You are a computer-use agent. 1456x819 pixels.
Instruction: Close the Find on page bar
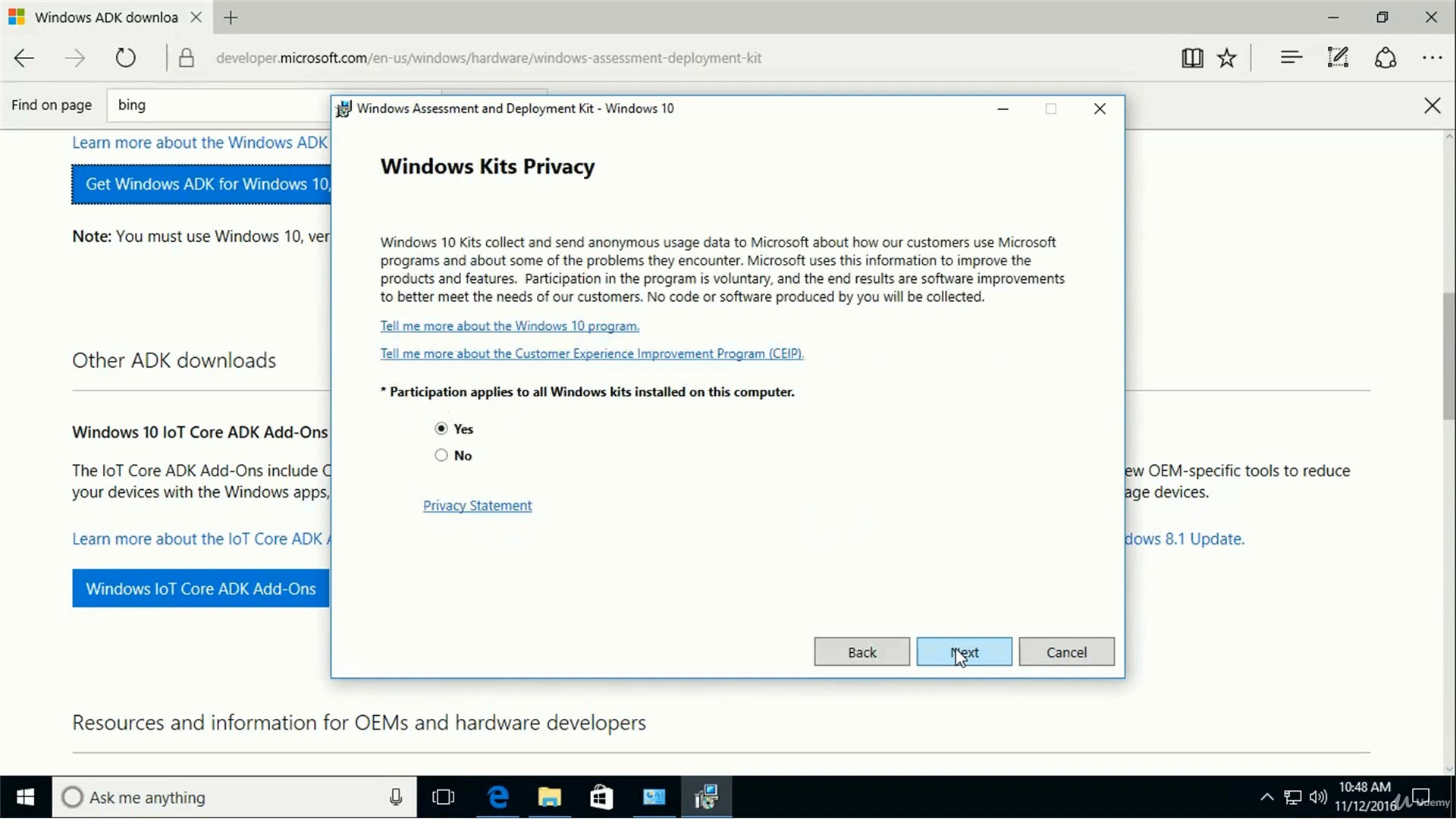click(x=1432, y=105)
